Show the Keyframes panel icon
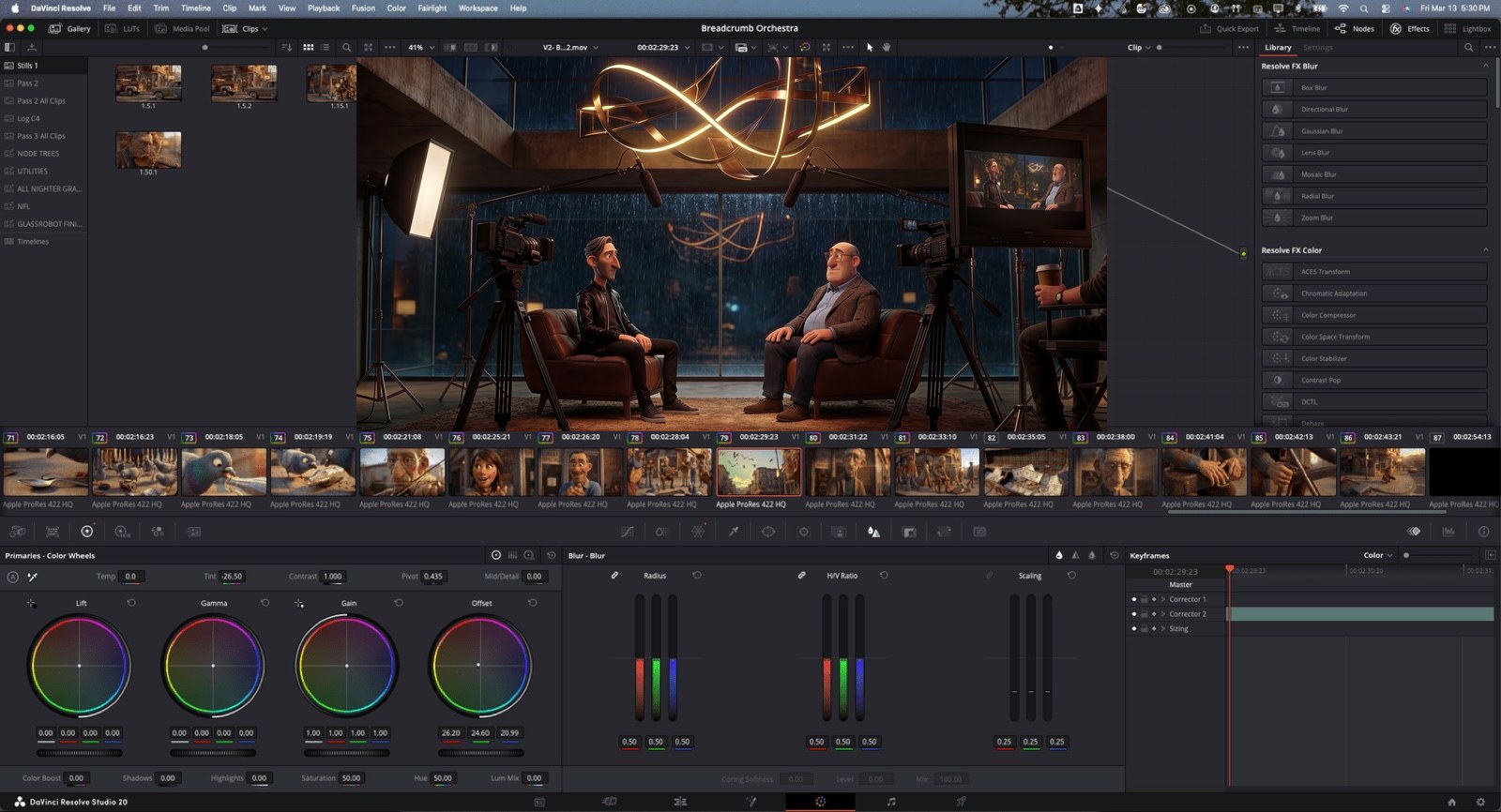This screenshot has height=812, width=1501. [1414, 532]
